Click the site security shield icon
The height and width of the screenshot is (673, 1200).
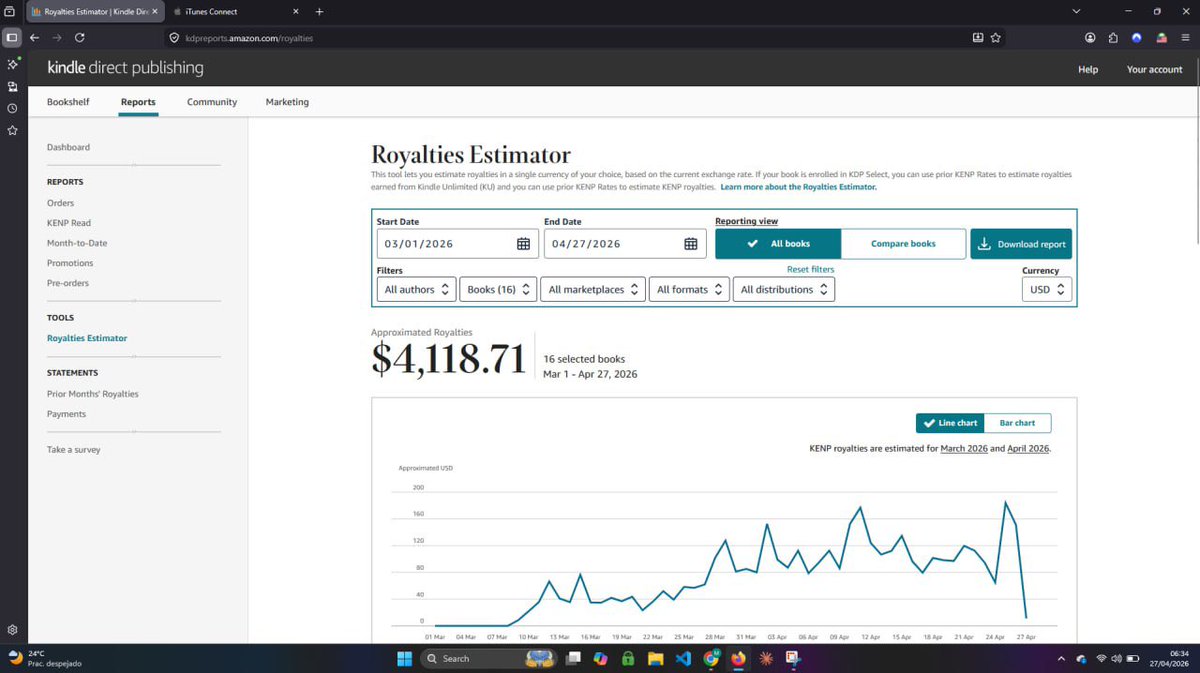click(x=174, y=38)
